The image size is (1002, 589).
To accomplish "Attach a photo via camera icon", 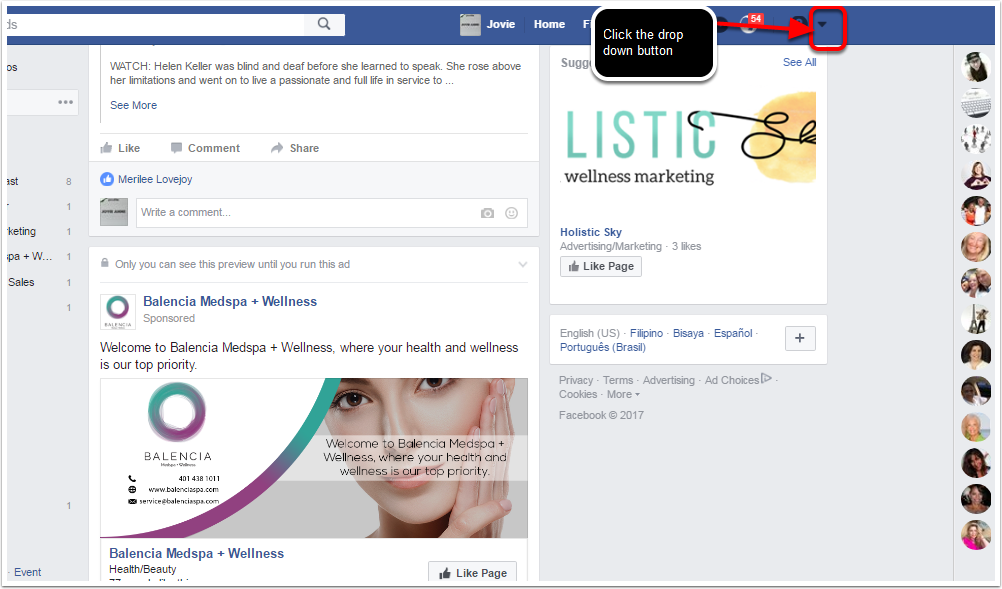I will (488, 213).
